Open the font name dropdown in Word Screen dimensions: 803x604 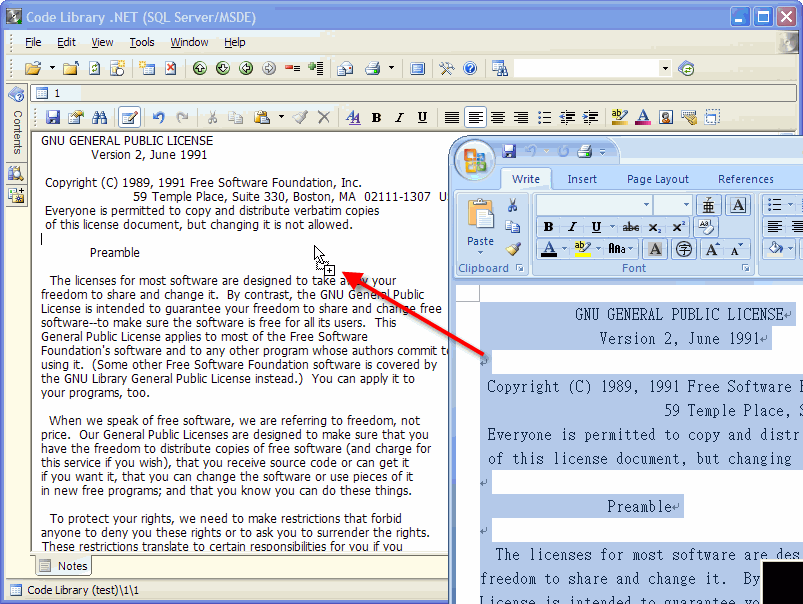646,205
